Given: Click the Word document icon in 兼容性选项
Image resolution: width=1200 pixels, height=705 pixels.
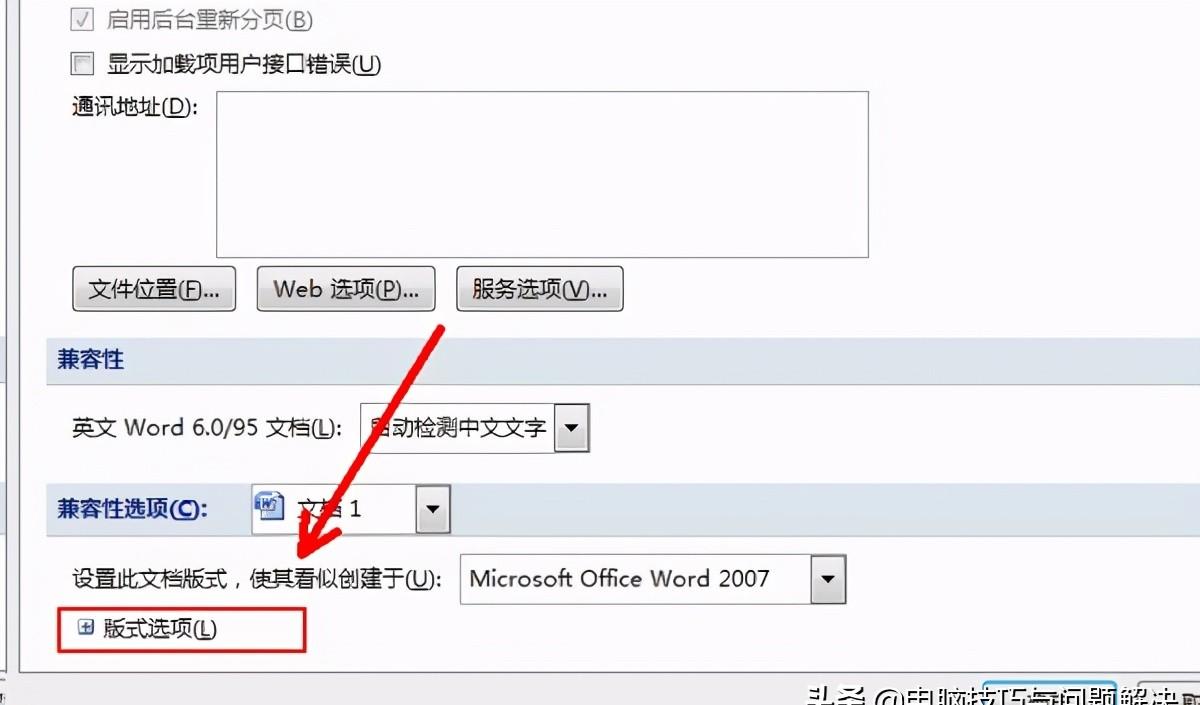Looking at the screenshot, I should coord(270,506).
